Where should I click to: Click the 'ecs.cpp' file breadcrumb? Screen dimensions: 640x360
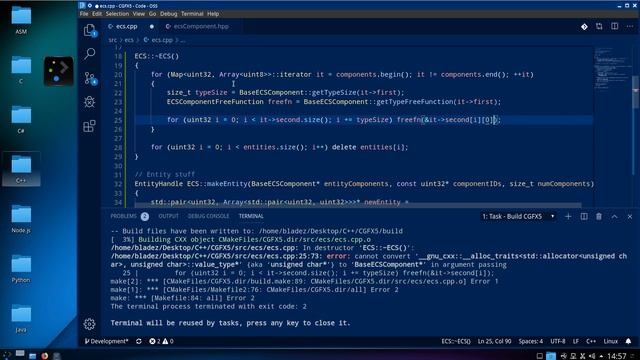pyautogui.click(x=158, y=40)
